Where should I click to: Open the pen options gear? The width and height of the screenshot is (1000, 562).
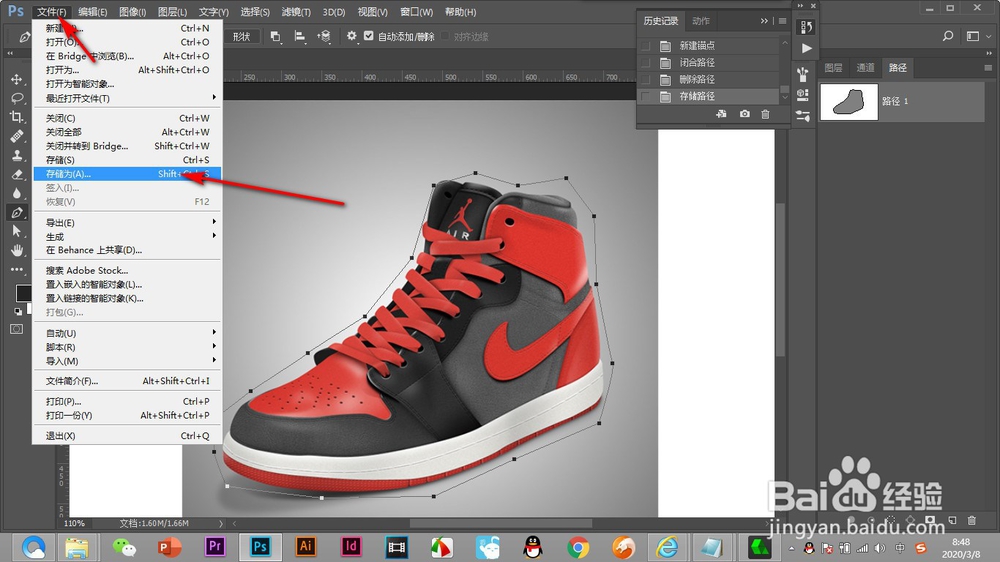point(351,36)
